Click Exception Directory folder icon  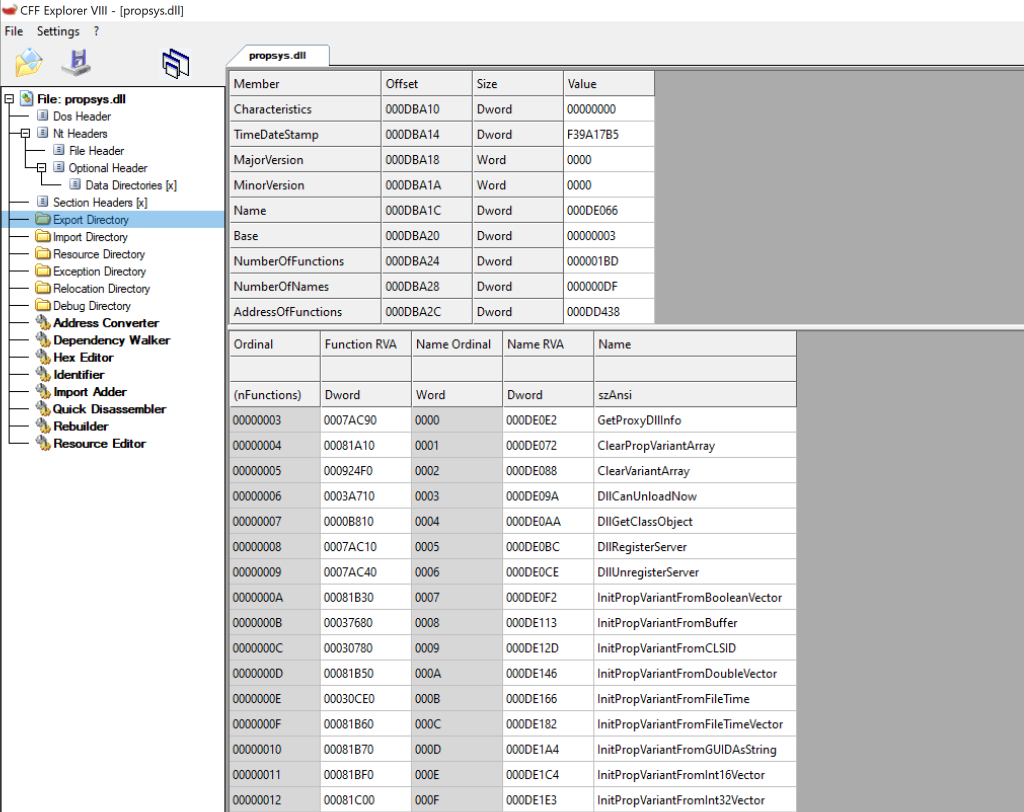click(x=43, y=270)
